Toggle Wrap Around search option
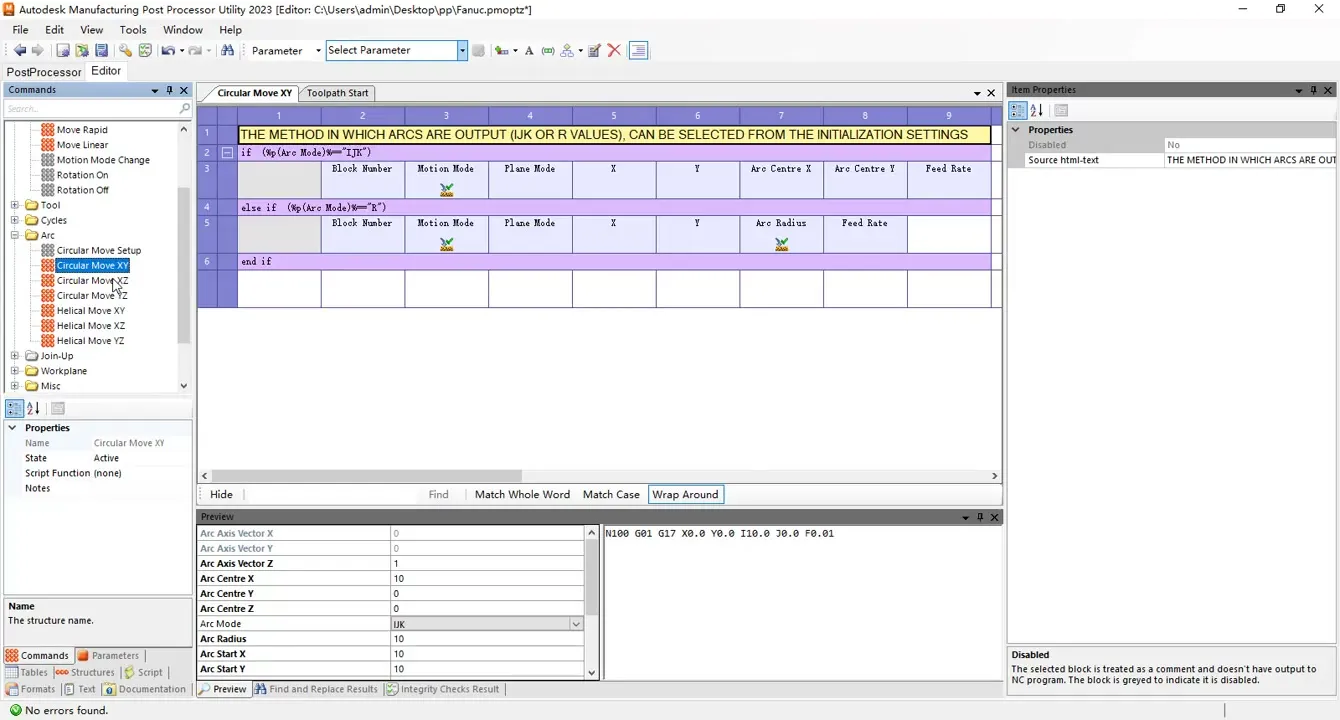Image resolution: width=1340 pixels, height=720 pixels. click(x=685, y=495)
